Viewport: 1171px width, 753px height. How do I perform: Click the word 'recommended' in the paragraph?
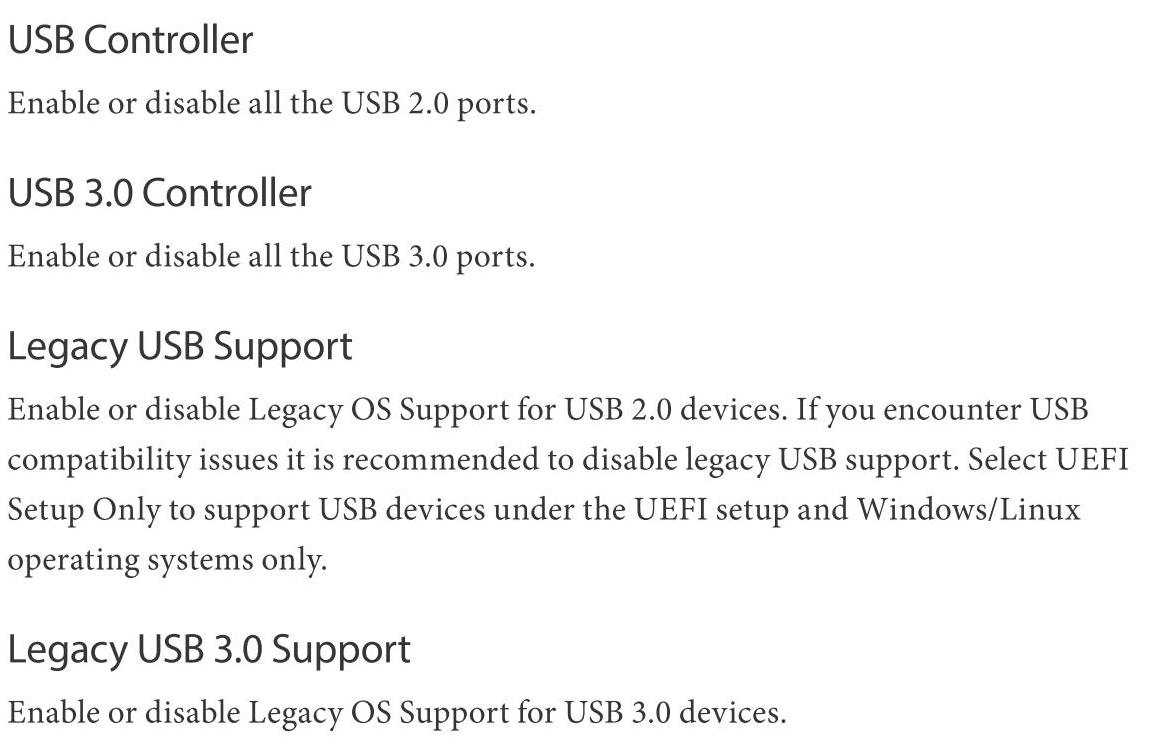tap(441, 460)
